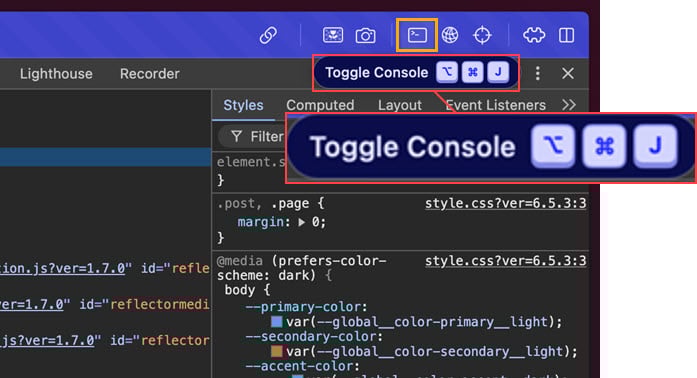The height and width of the screenshot is (378, 697).
Task: Close the DevTools panel
Action: [x=568, y=73]
